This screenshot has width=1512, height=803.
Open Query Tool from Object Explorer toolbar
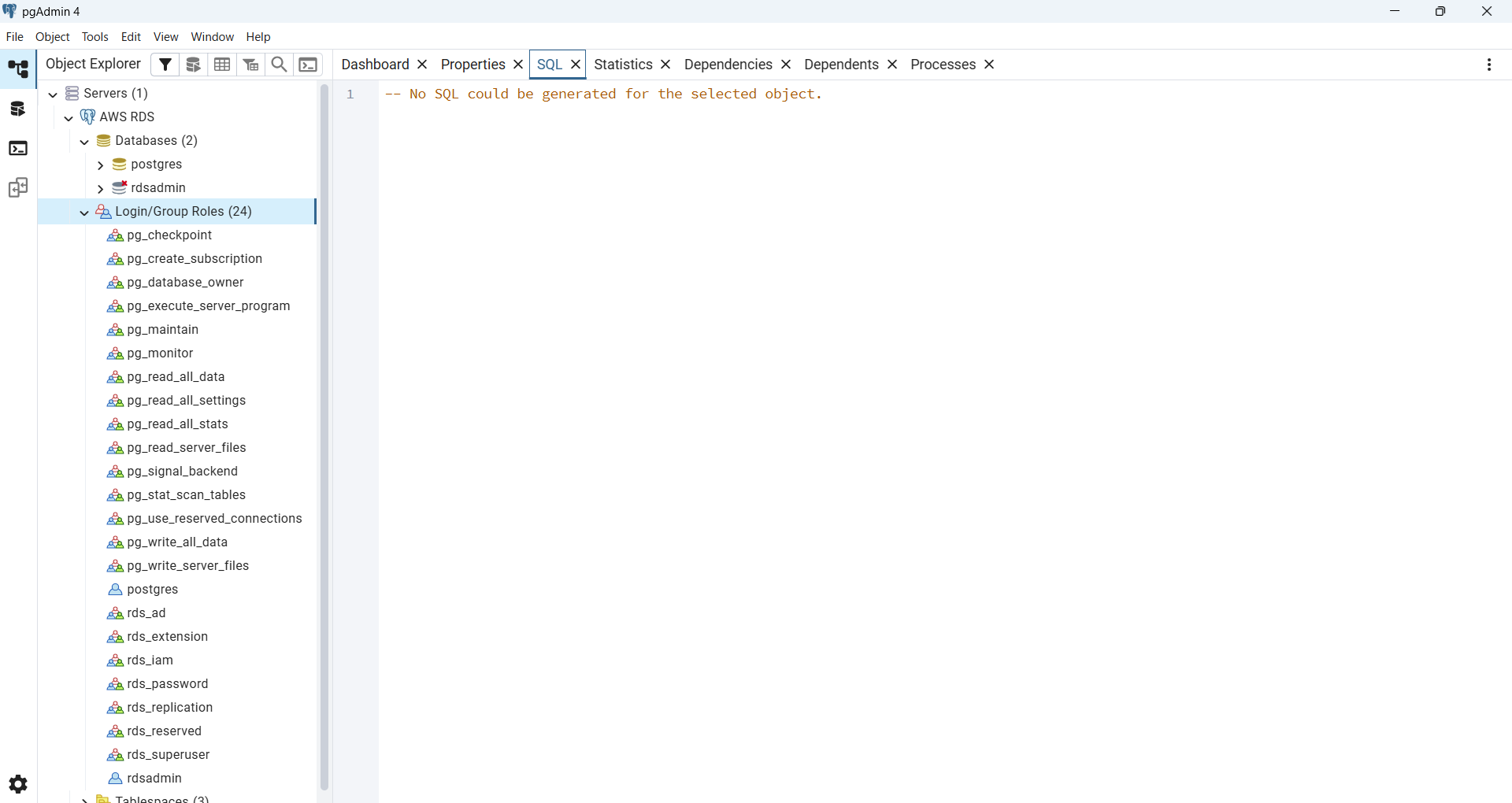pos(194,65)
